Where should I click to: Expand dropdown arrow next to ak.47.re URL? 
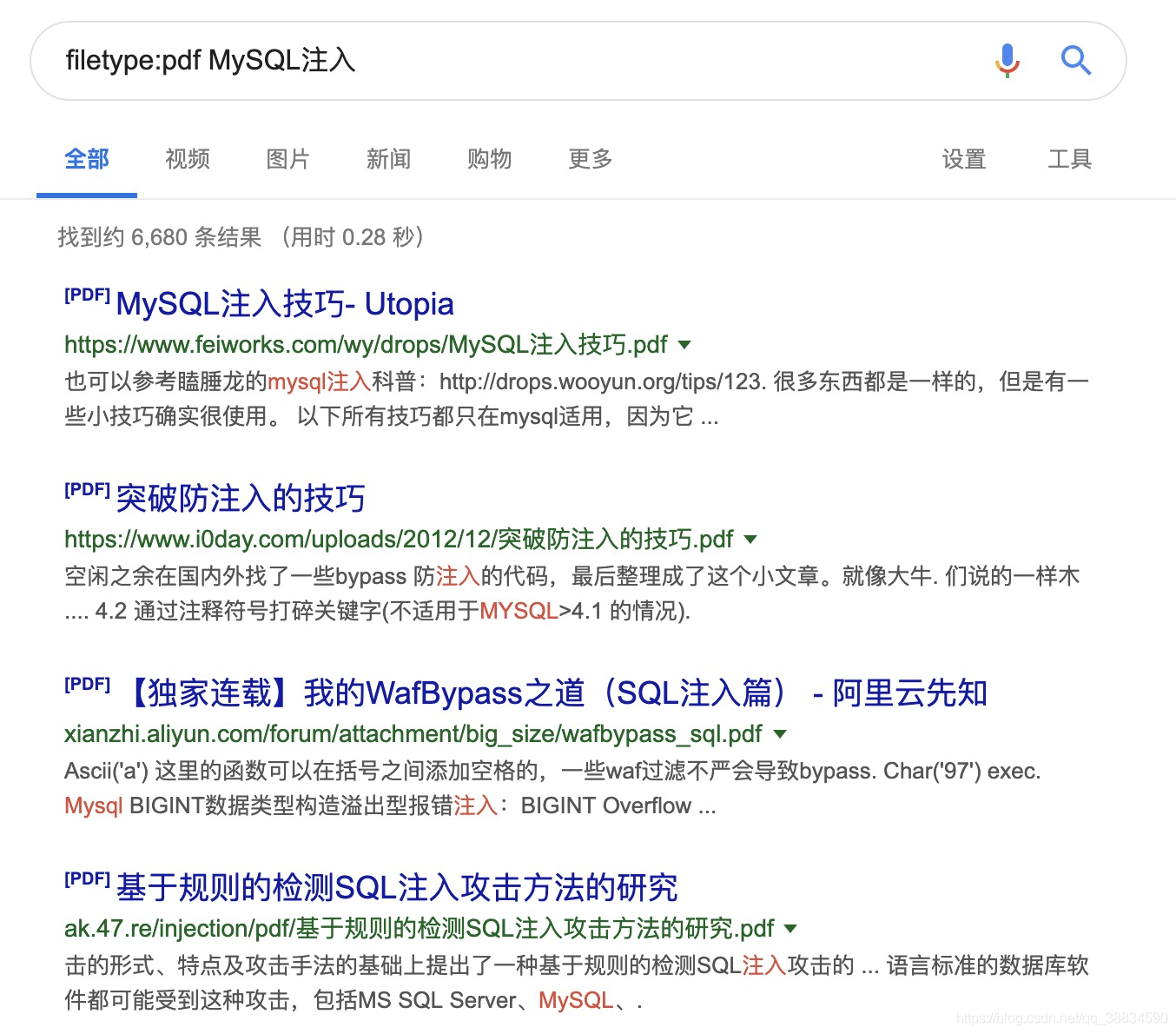[790, 929]
